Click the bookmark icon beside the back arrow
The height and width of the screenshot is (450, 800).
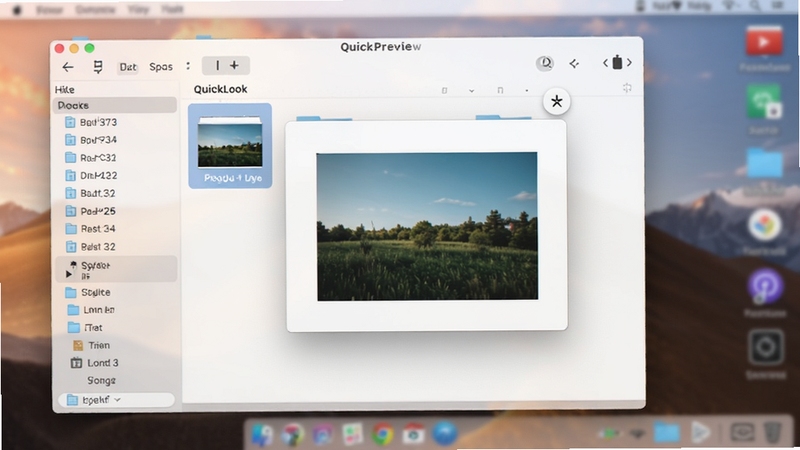[98, 67]
